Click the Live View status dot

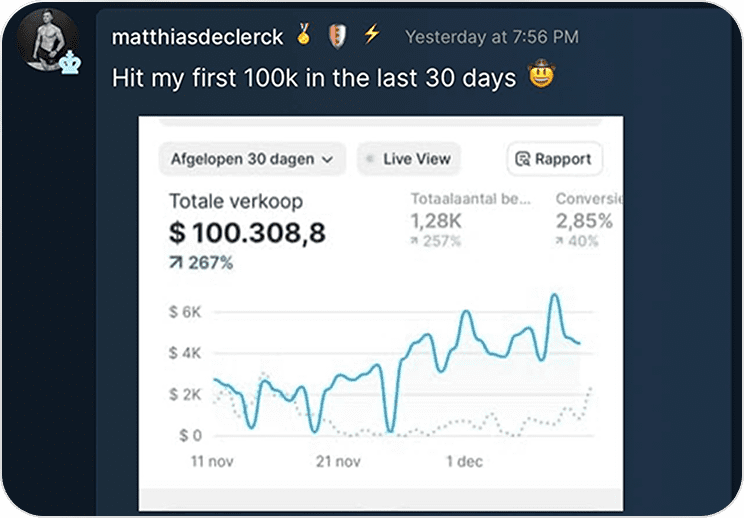(372, 159)
